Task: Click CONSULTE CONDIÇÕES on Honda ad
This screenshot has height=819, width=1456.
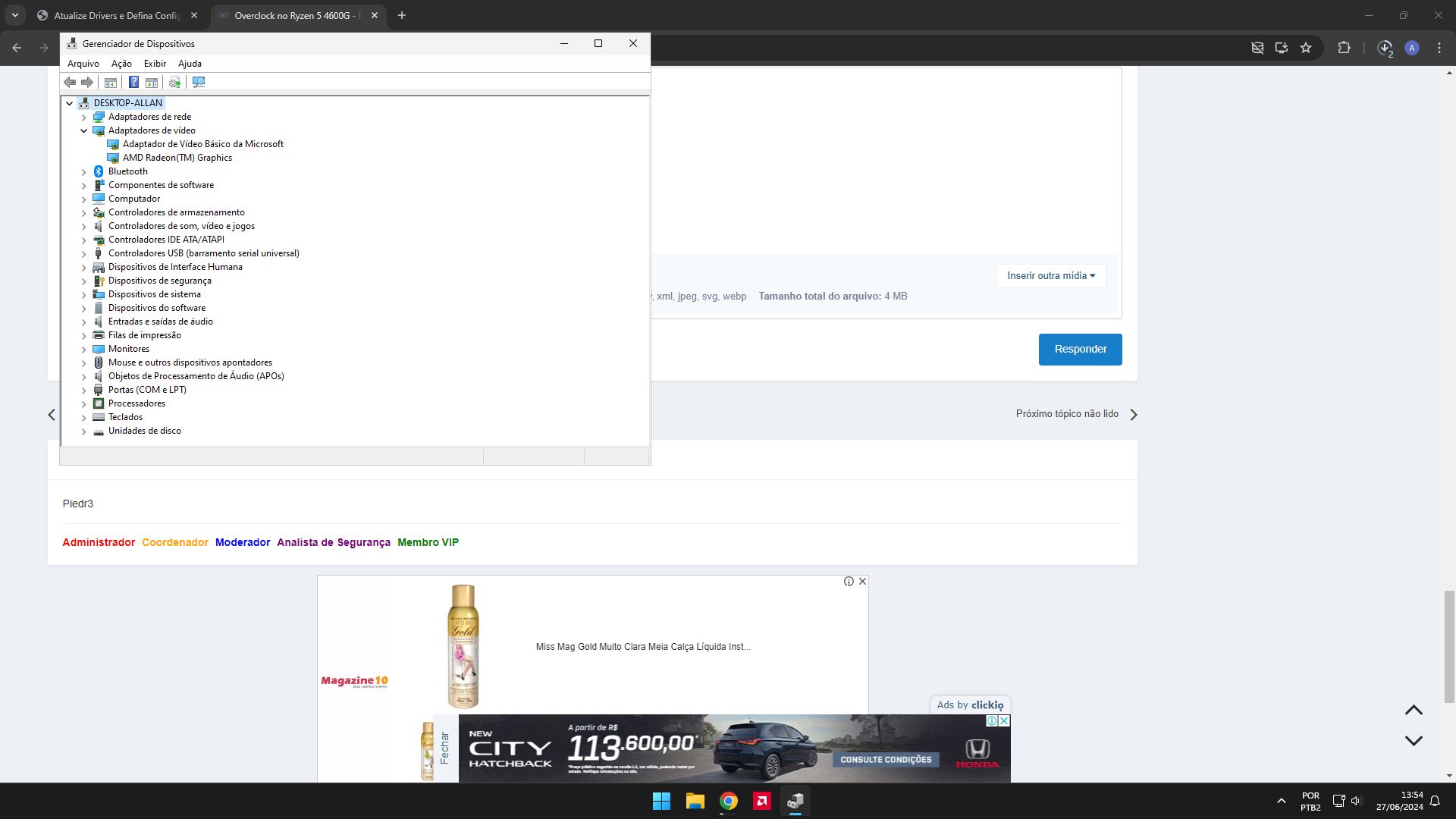Action: [x=886, y=759]
